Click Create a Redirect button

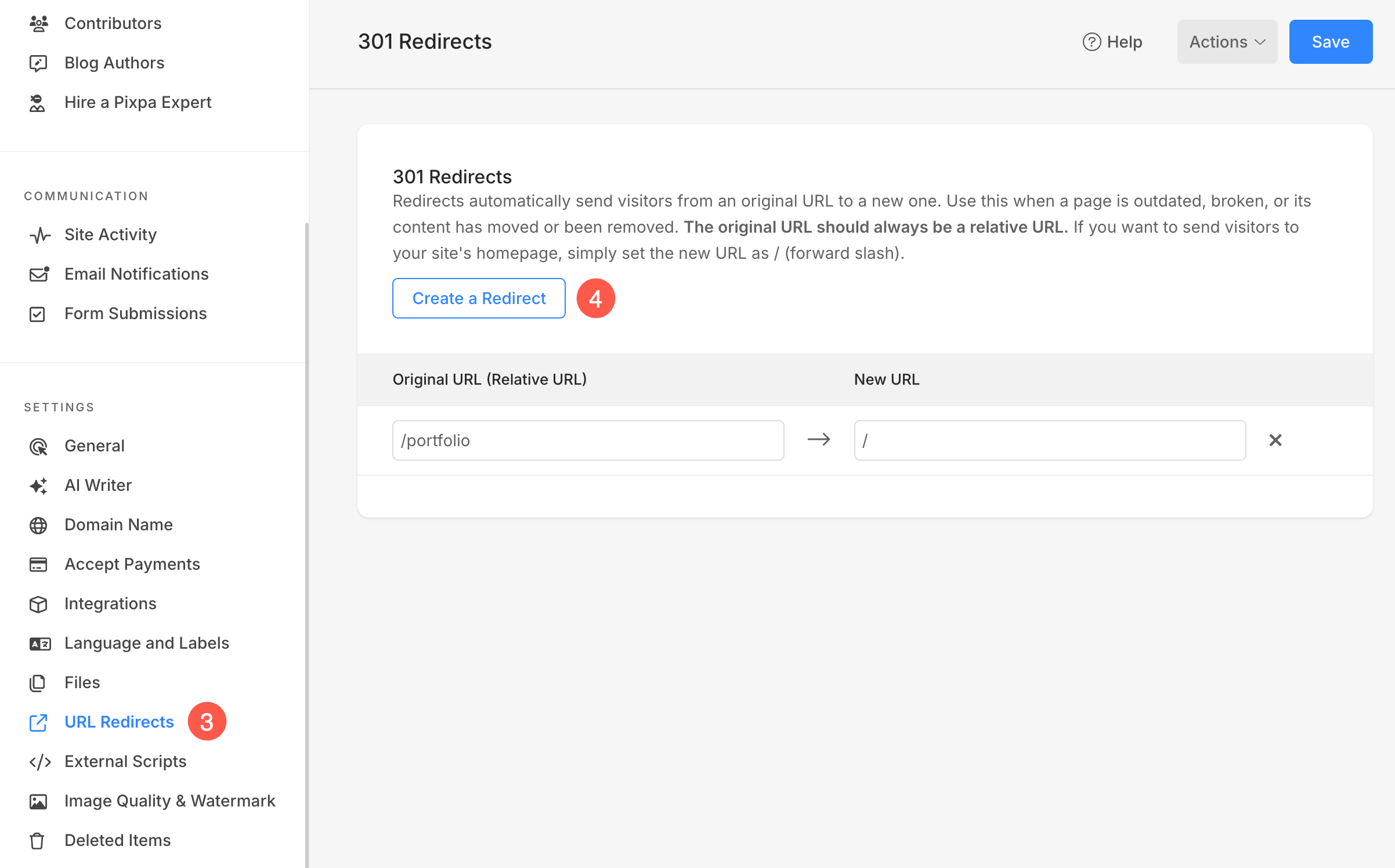click(x=479, y=298)
